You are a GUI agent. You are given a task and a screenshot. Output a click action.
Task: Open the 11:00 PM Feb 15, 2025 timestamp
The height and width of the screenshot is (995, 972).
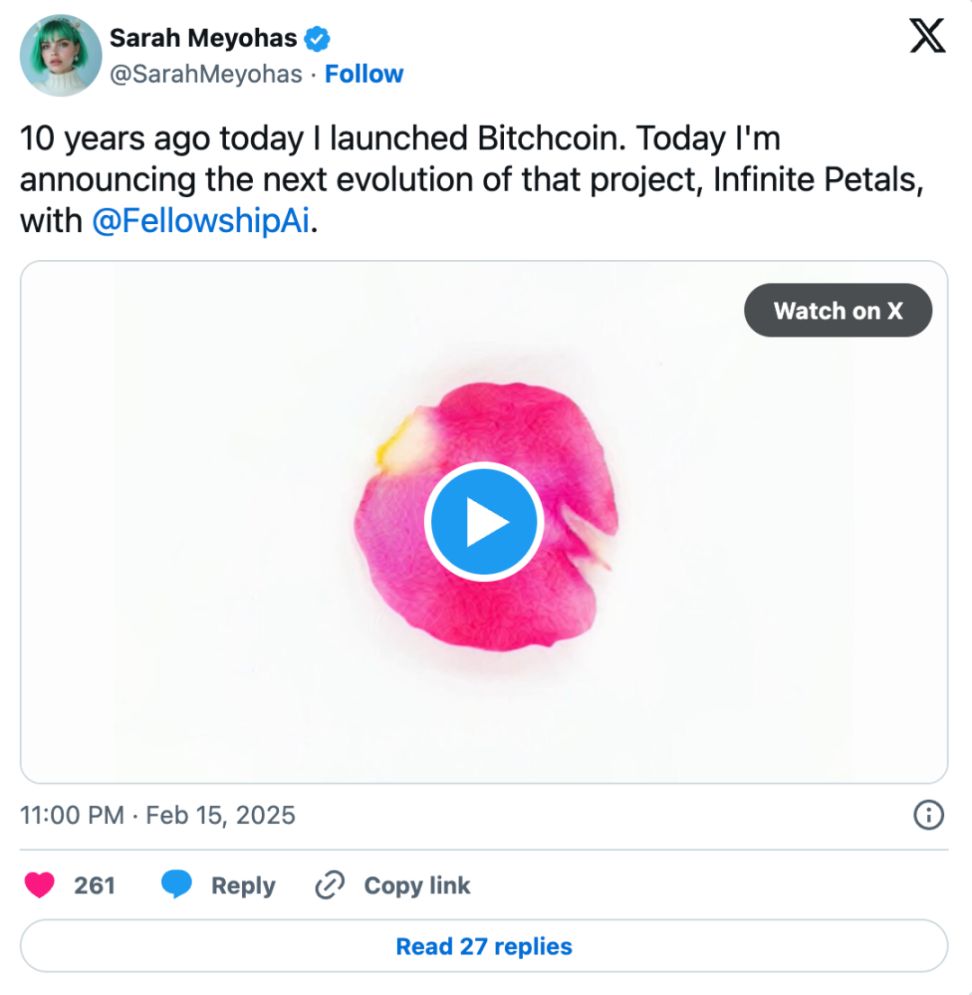pyautogui.click(x=158, y=815)
